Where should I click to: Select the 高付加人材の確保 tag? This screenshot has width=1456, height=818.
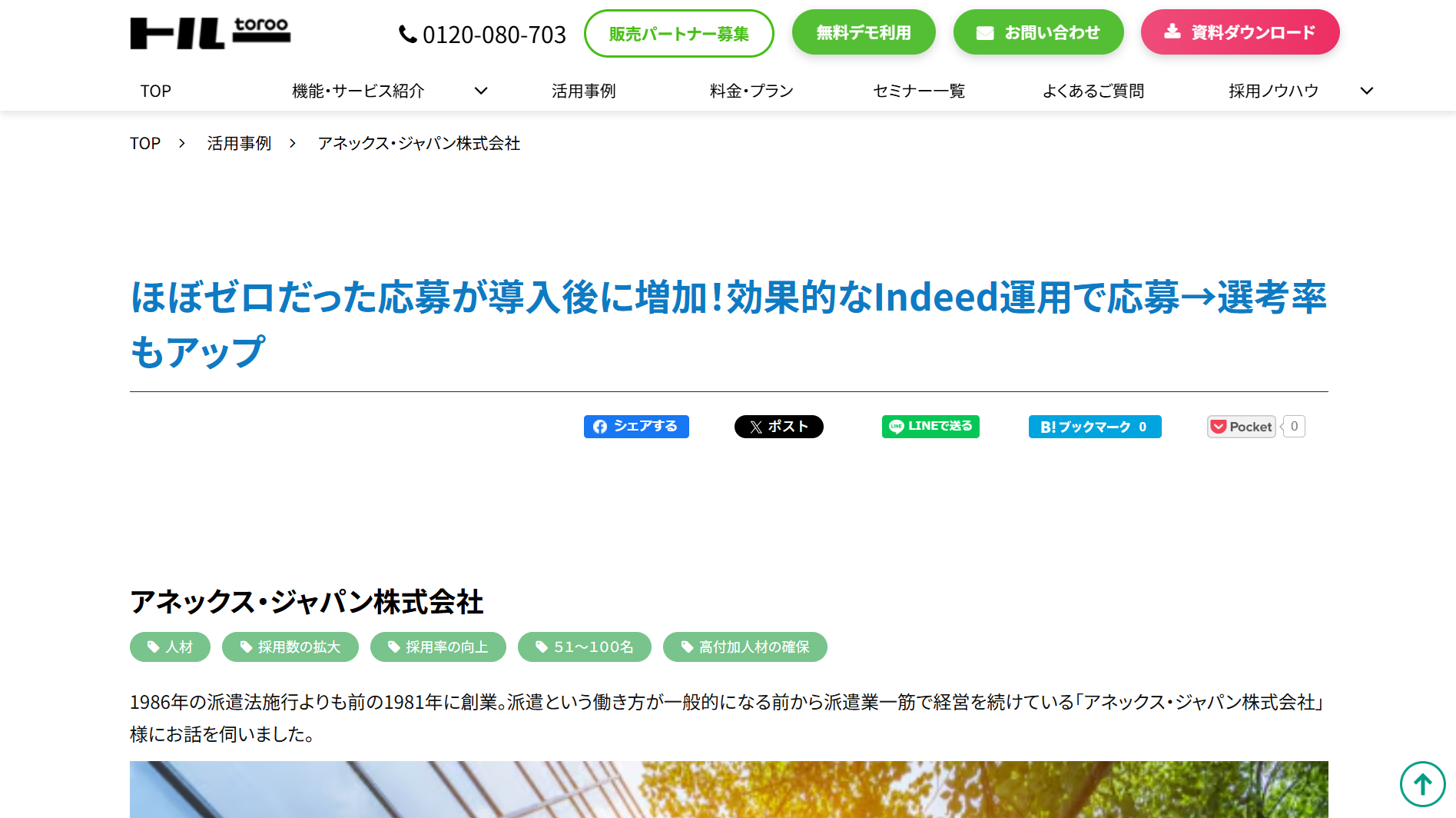pos(745,647)
